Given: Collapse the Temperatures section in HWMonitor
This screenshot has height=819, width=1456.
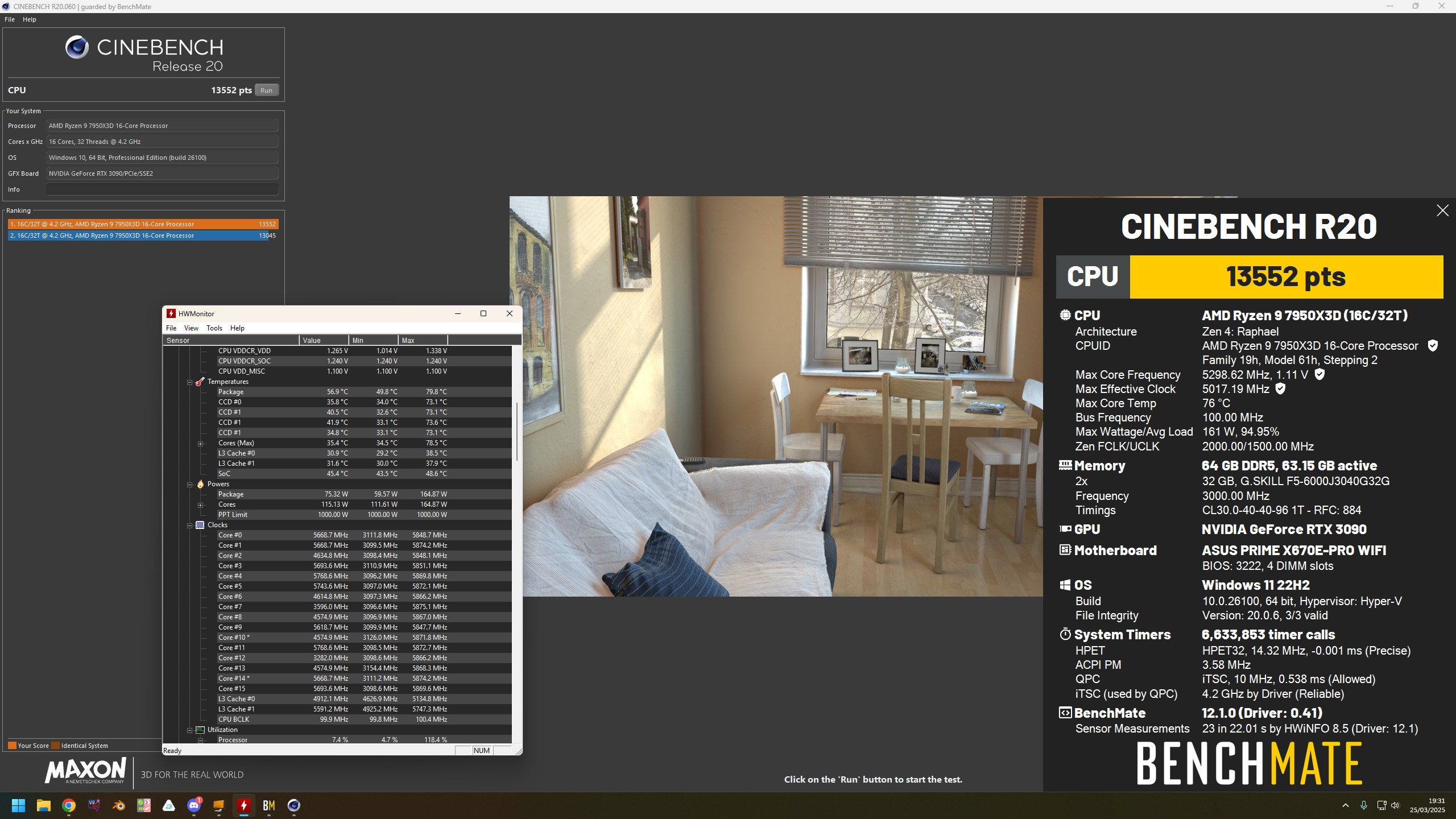Looking at the screenshot, I should pyautogui.click(x=190, y=382).
